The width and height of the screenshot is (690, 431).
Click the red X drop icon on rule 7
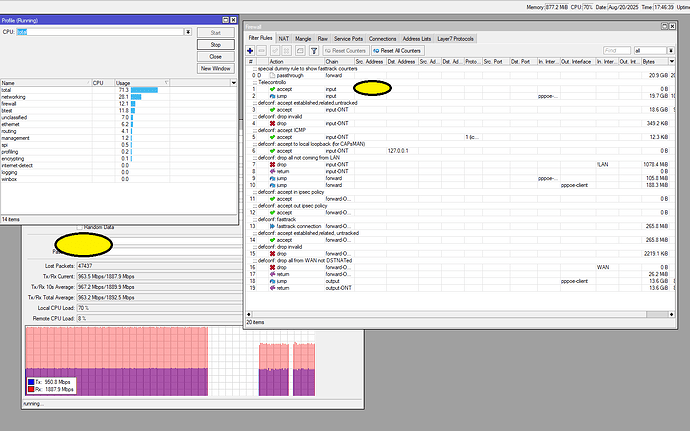point(270,164)
